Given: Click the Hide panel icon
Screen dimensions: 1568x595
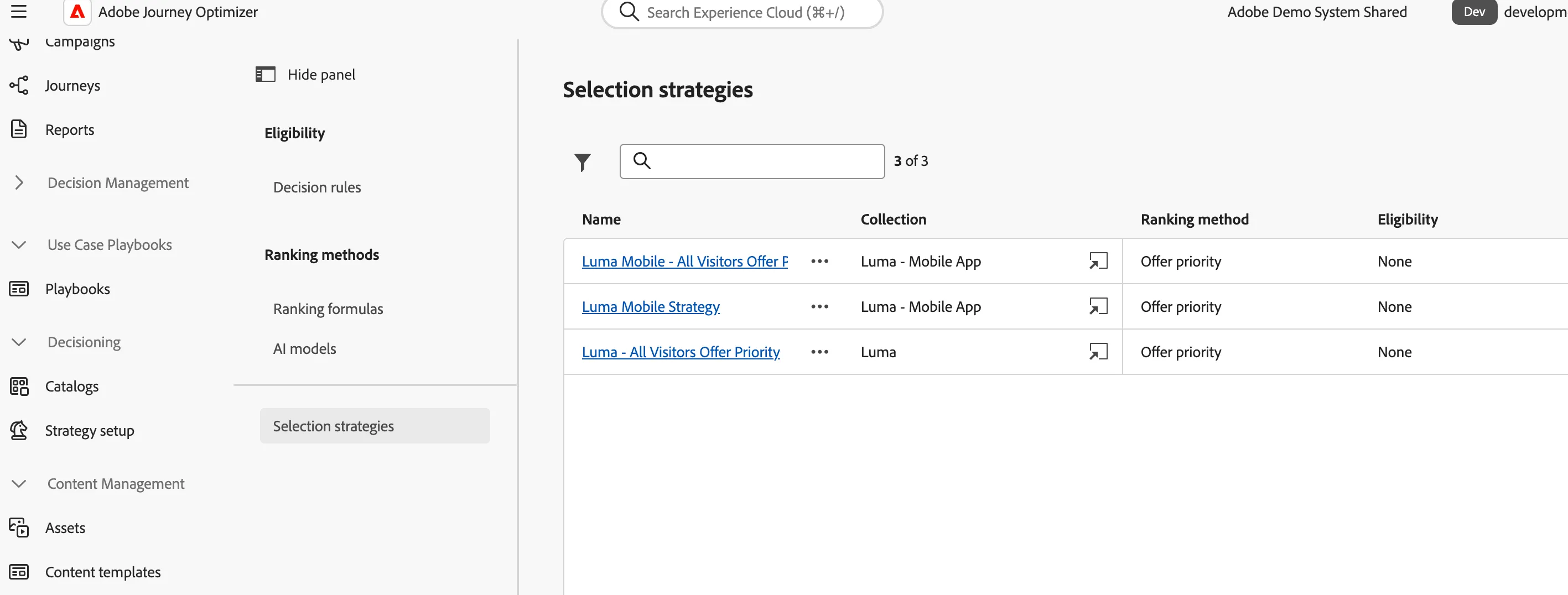Looking at the screenshot, I should tap(266, 74).
